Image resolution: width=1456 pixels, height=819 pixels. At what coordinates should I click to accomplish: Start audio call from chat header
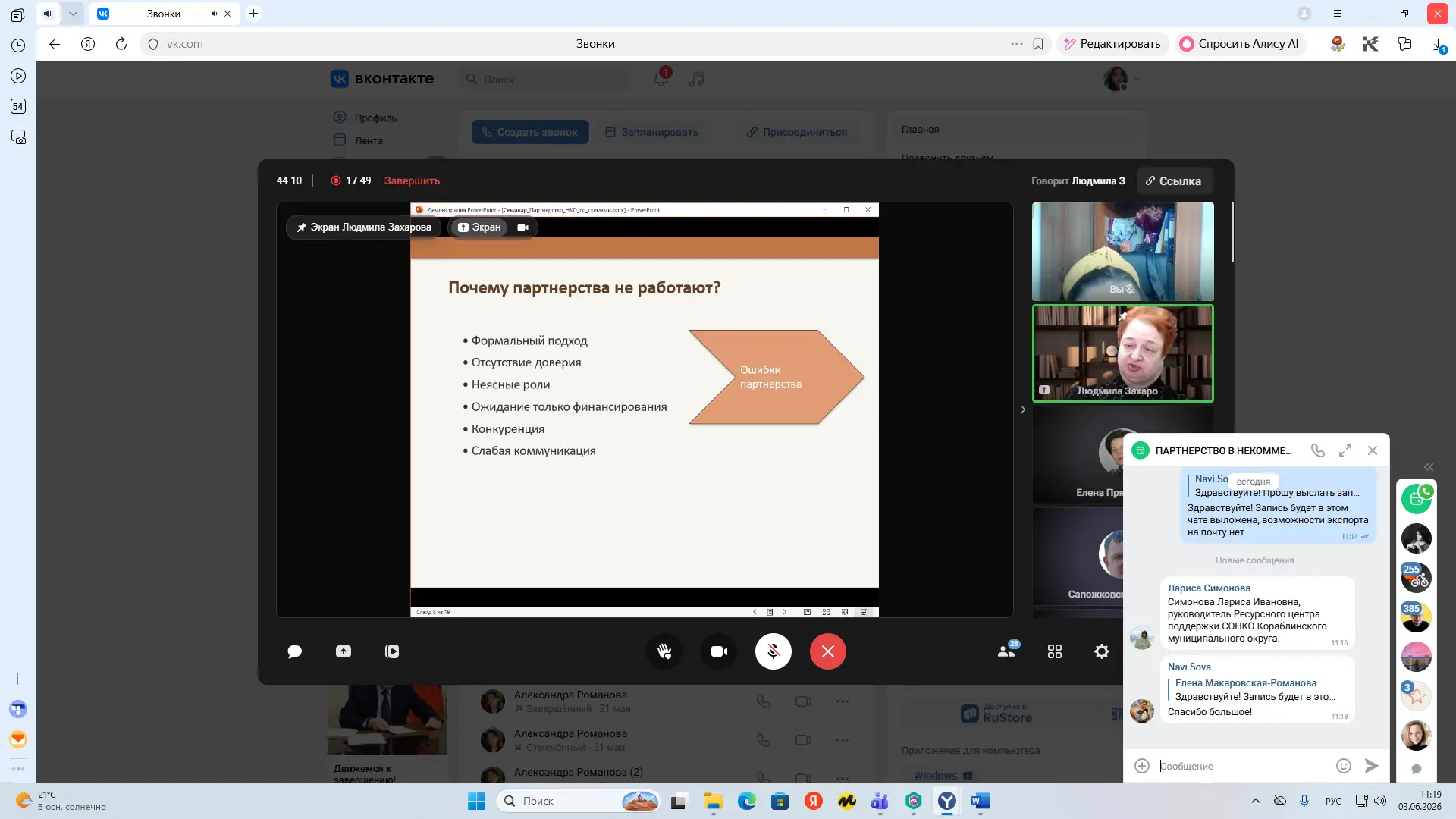coord(1318,450)
